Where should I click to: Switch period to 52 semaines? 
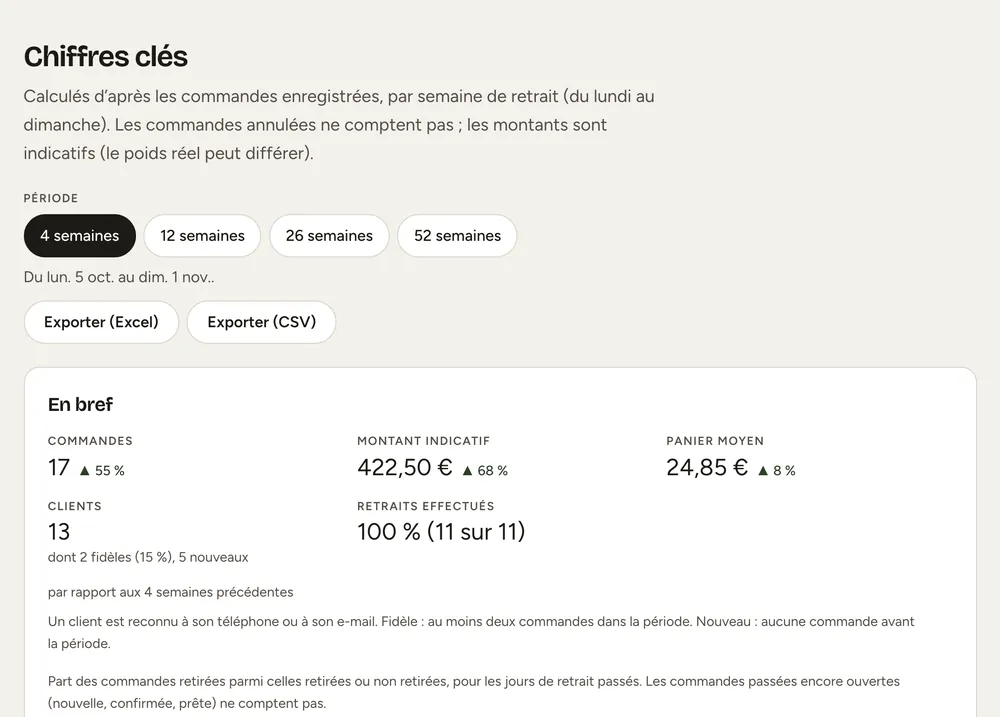coord(457,236)
